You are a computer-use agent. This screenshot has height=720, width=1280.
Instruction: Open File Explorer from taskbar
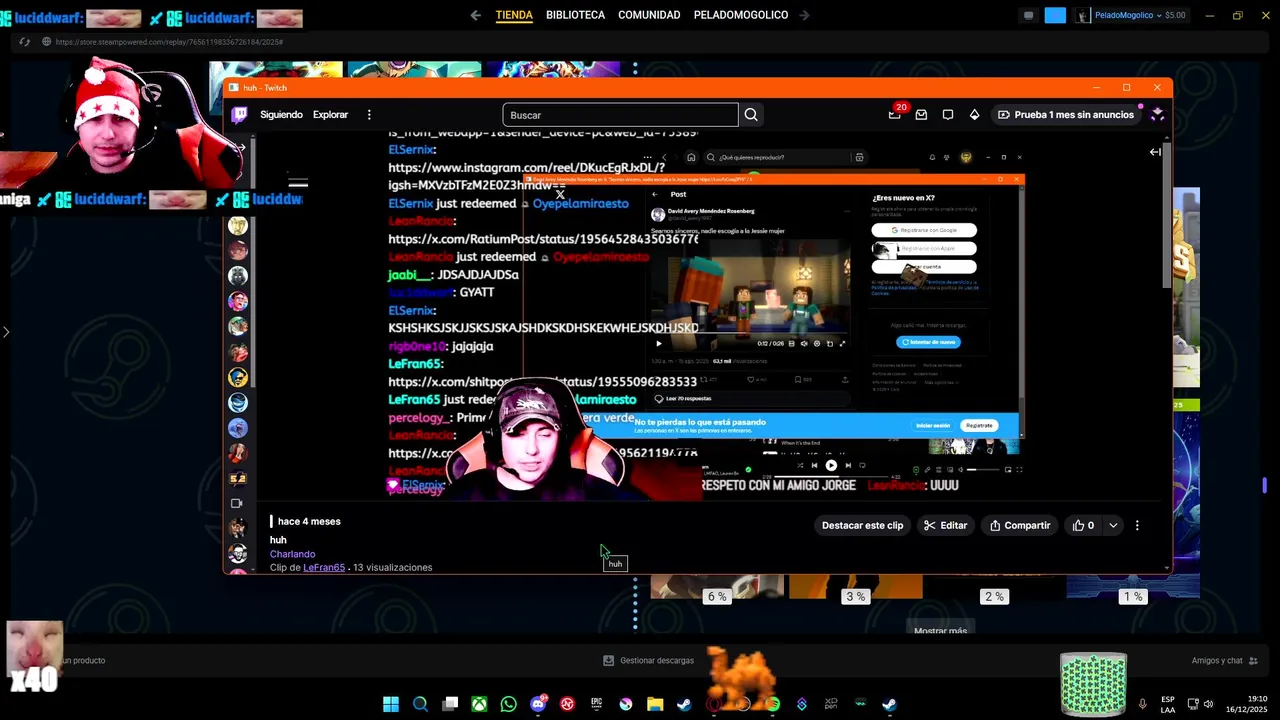[x=655, y=704]
